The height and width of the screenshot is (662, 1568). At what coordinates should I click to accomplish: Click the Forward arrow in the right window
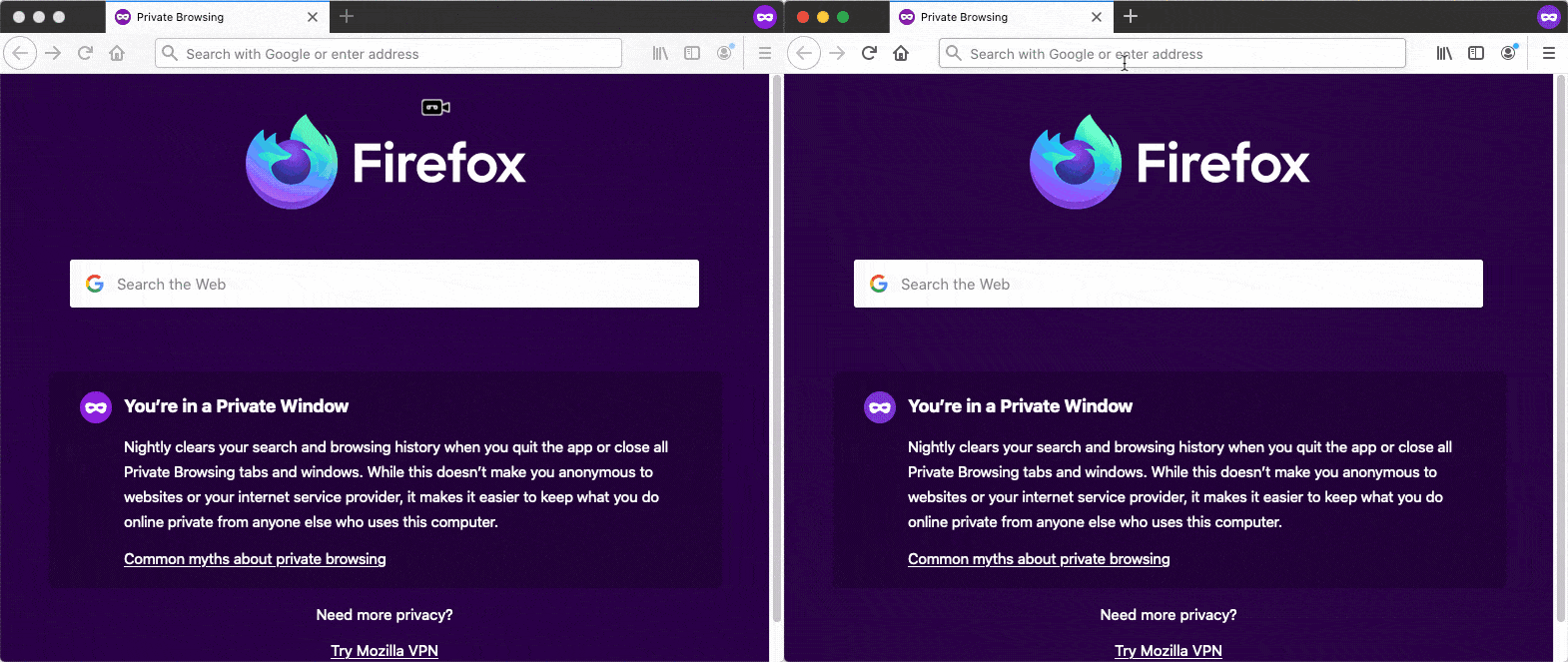(837, 54)
